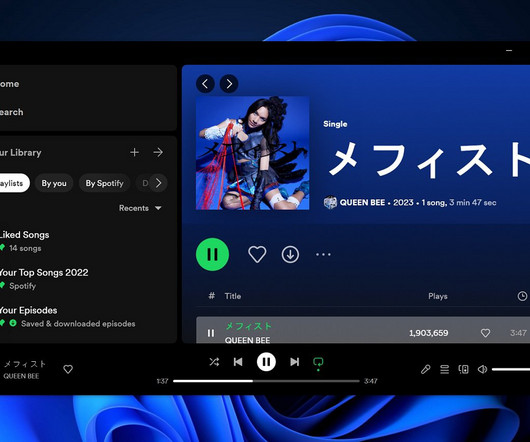Image resolution: width=530 pixels, height=442 pixels.
Task: Click the Plays column header
Action: coord(438,296)
